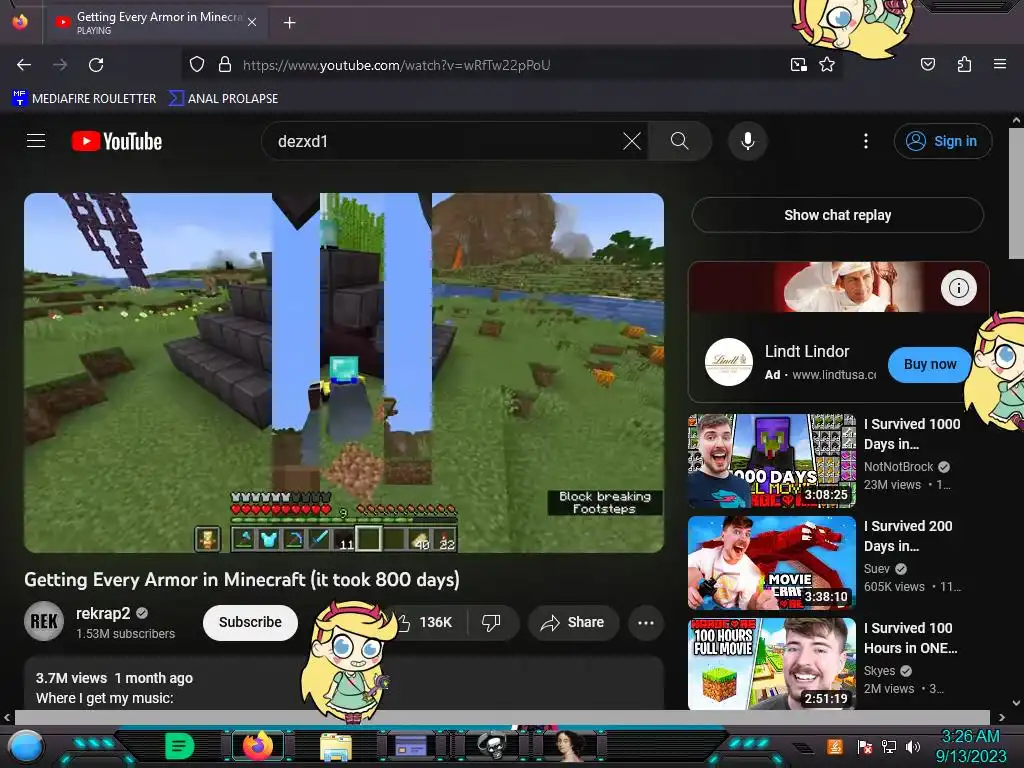Open the portrait painting app on the taskbar
The height and width of the screenshot is (768, 1024).
coord(568,746)
